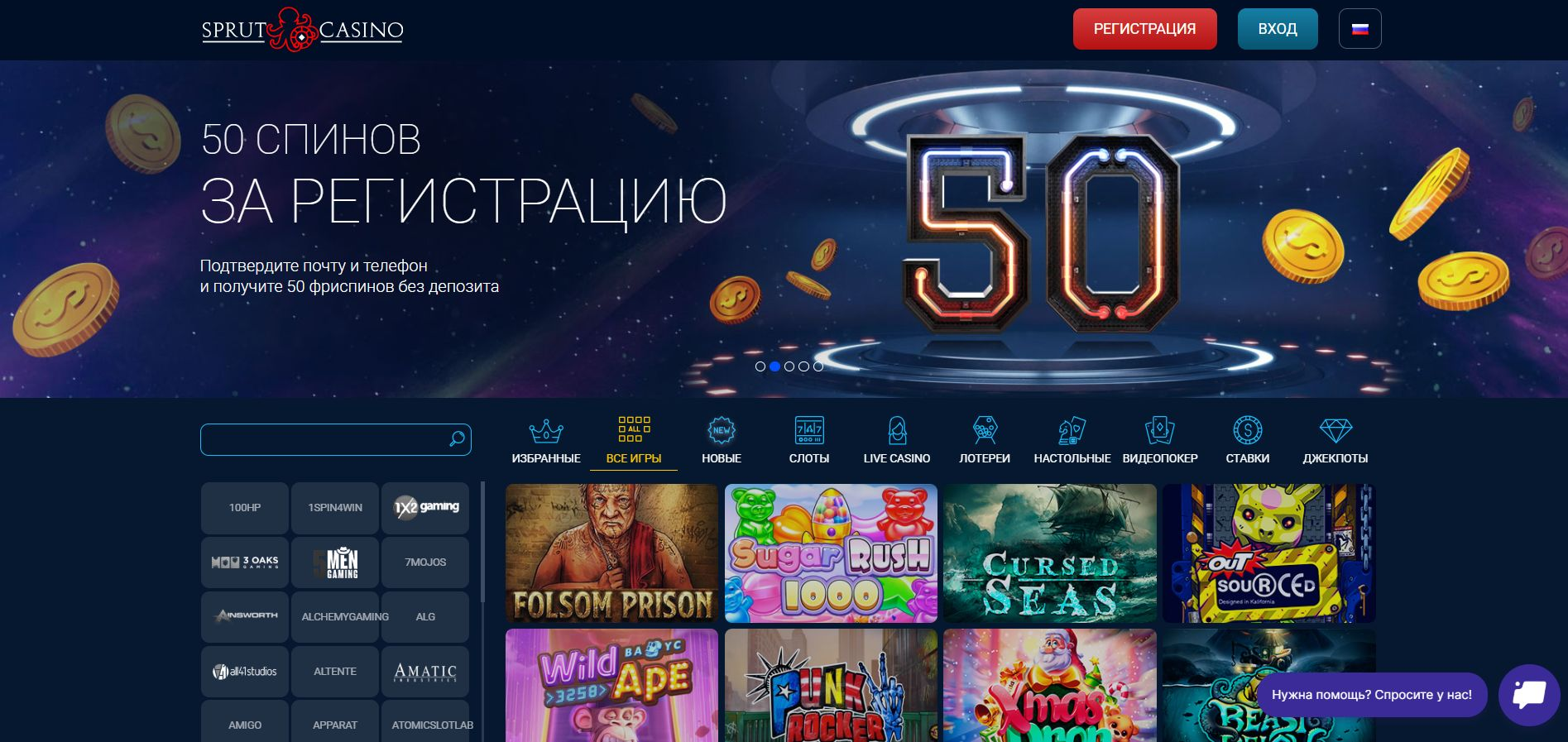Viewport: 1568px width, 742px height.
Task: Open the Russian flag language selector
Action: coord(1359,29)
